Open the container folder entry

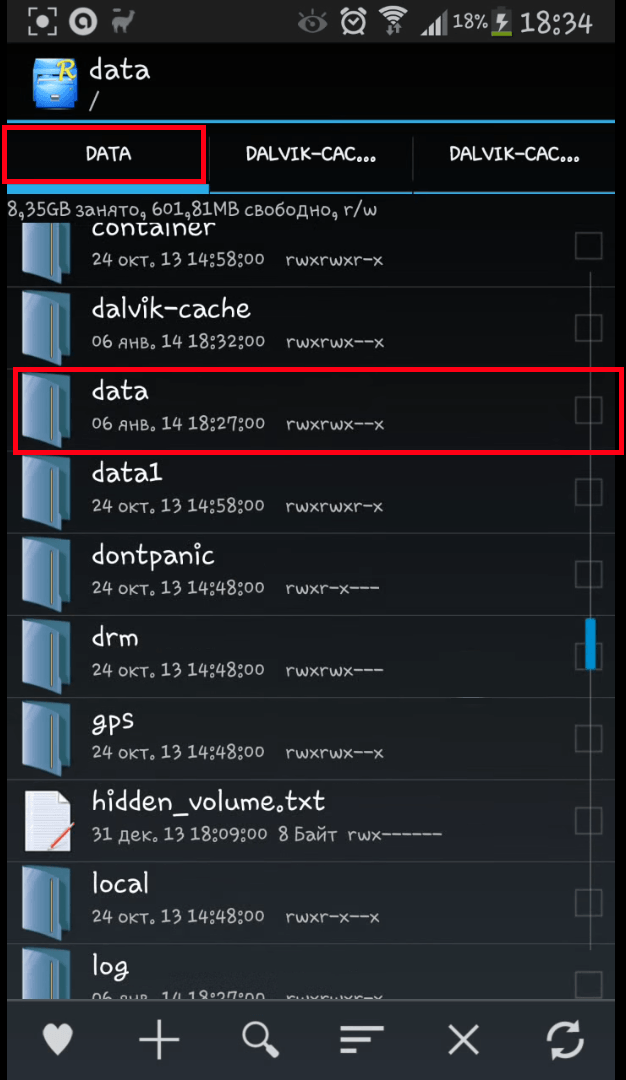click(311, 247)
